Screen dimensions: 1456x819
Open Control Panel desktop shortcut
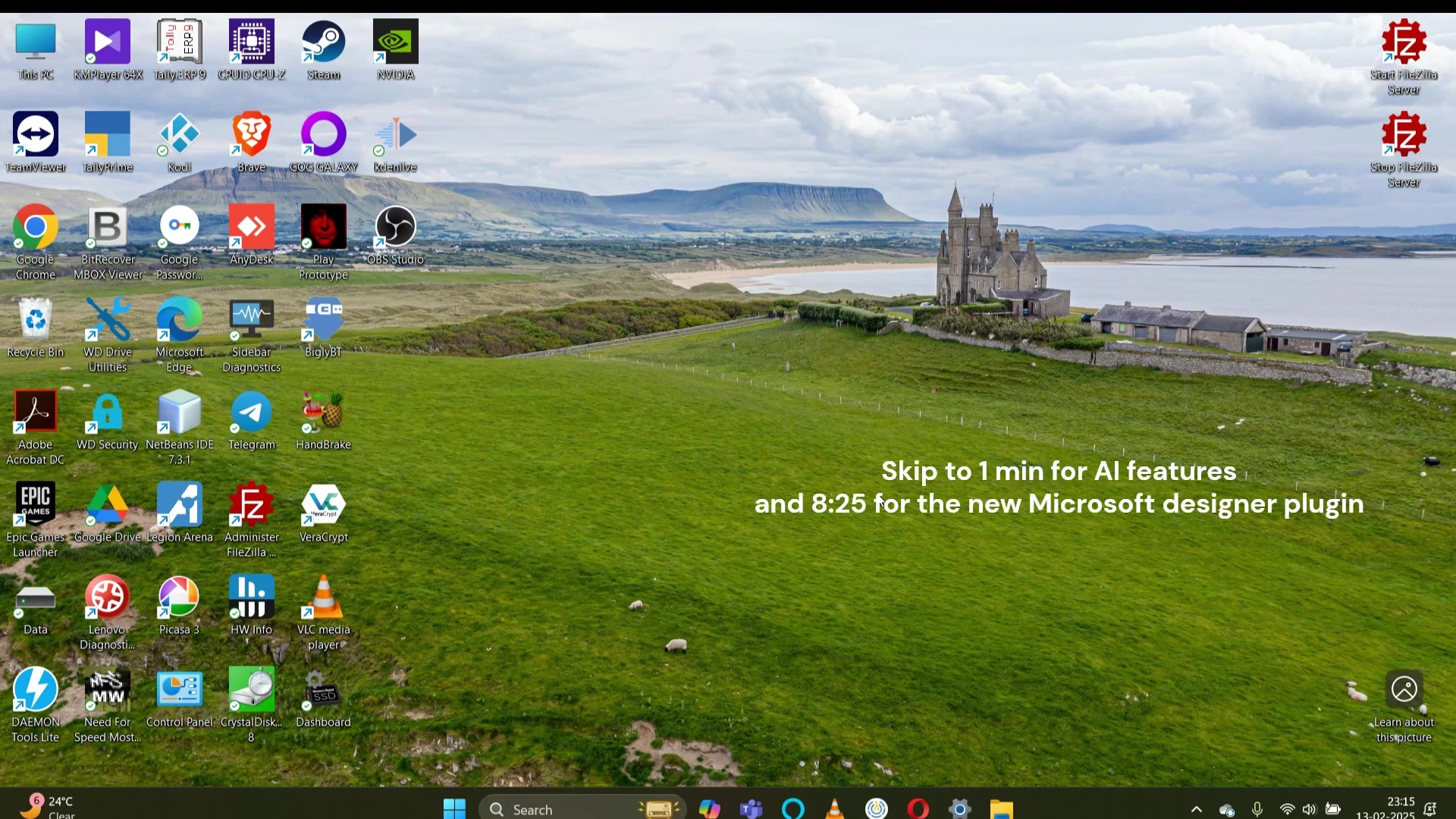pyautogui.click(x=180, y=698)
